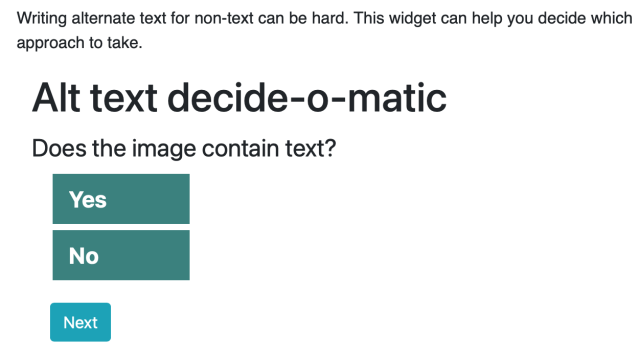Click the Next button
This screenshot has width=640, height=360.
[80, 322]
